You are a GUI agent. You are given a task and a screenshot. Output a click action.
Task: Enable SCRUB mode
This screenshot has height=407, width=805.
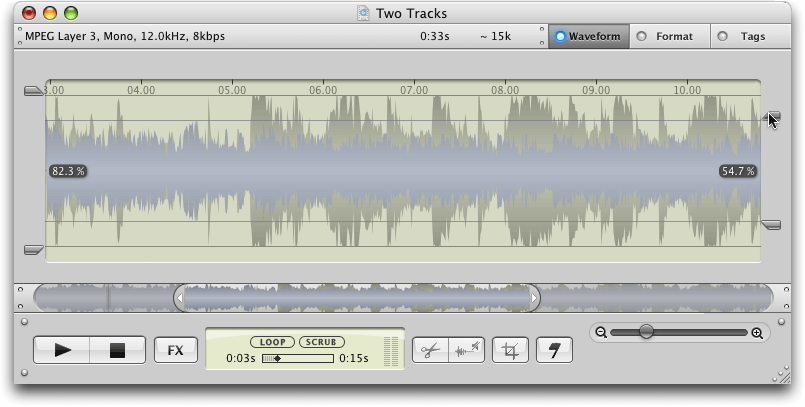(x=321, y=342)
